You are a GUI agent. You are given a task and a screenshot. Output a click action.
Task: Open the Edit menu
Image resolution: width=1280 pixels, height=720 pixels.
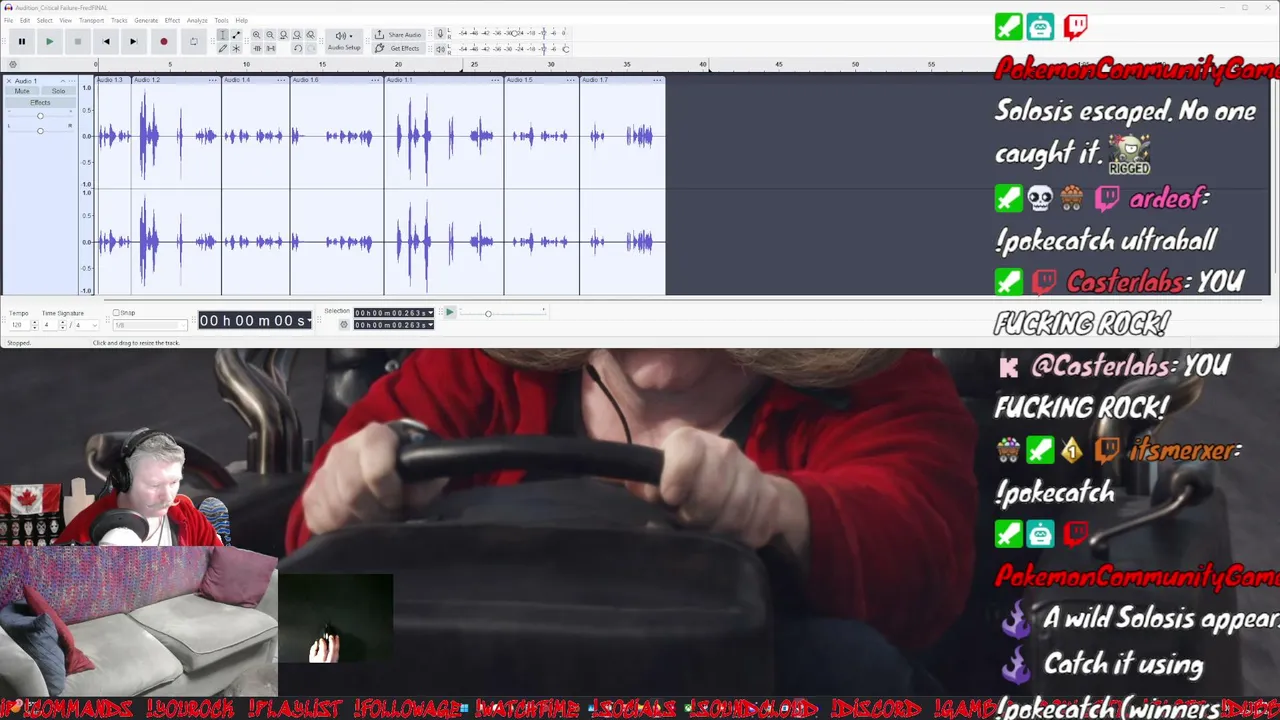click(25, 20)
